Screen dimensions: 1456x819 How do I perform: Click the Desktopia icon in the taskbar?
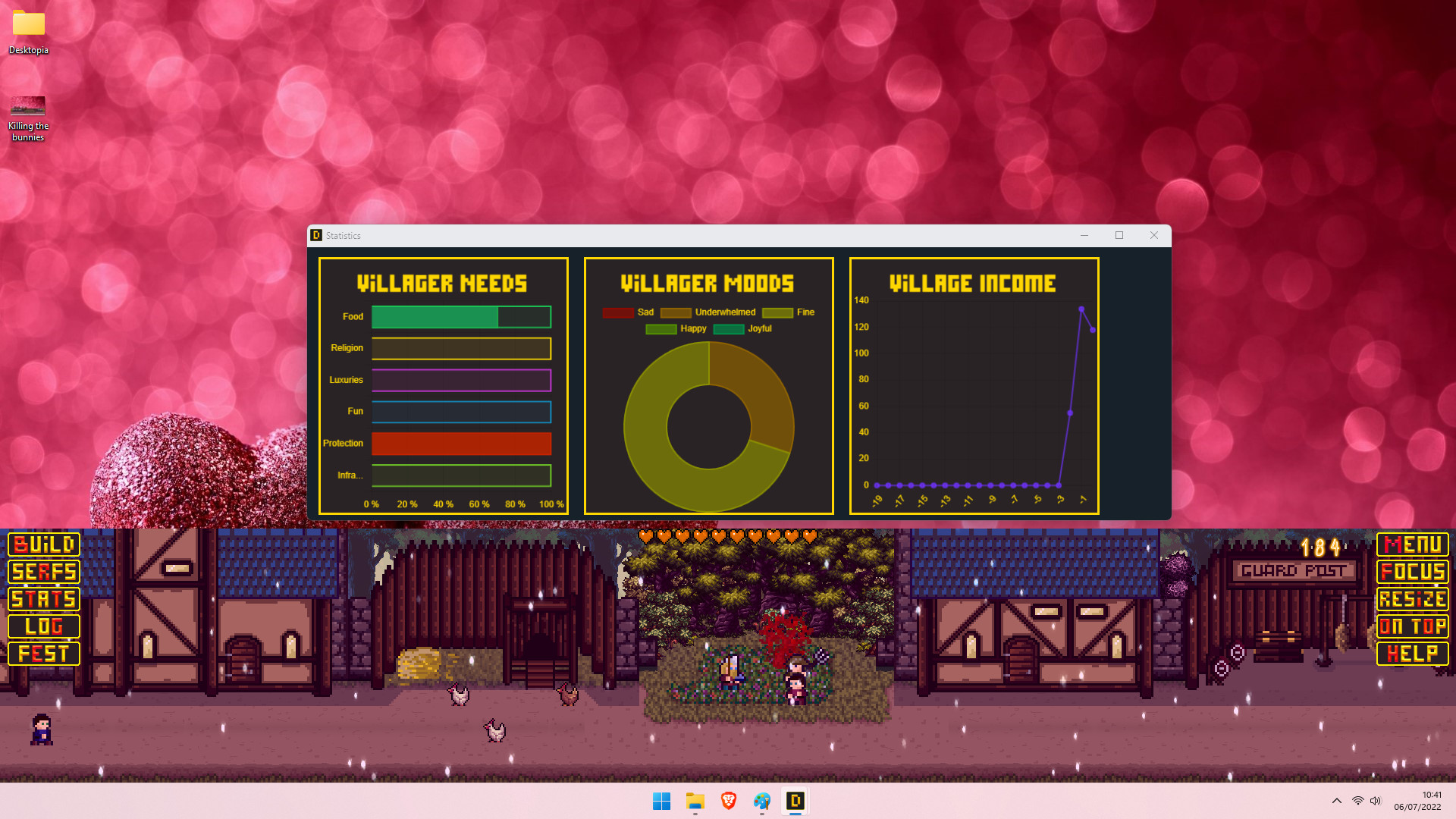click(795, 801)
